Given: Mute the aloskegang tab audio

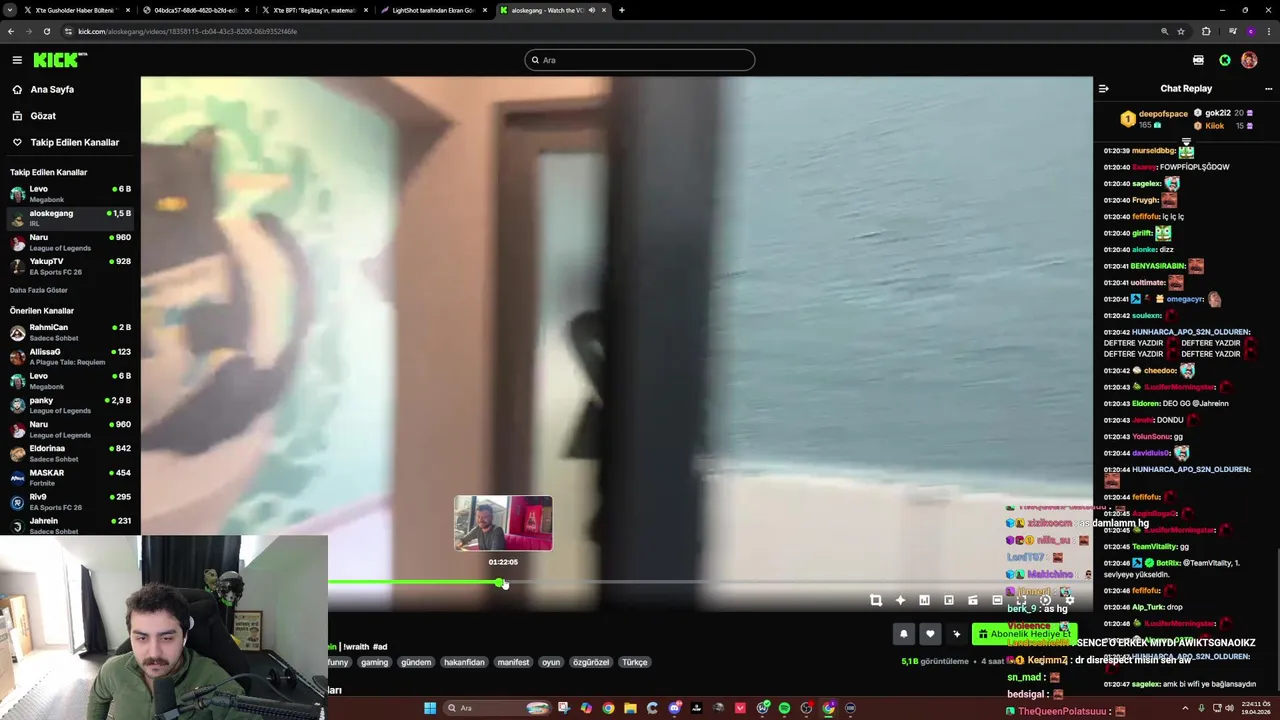Looking at the screenshot, I should click(x=591, y=10).
